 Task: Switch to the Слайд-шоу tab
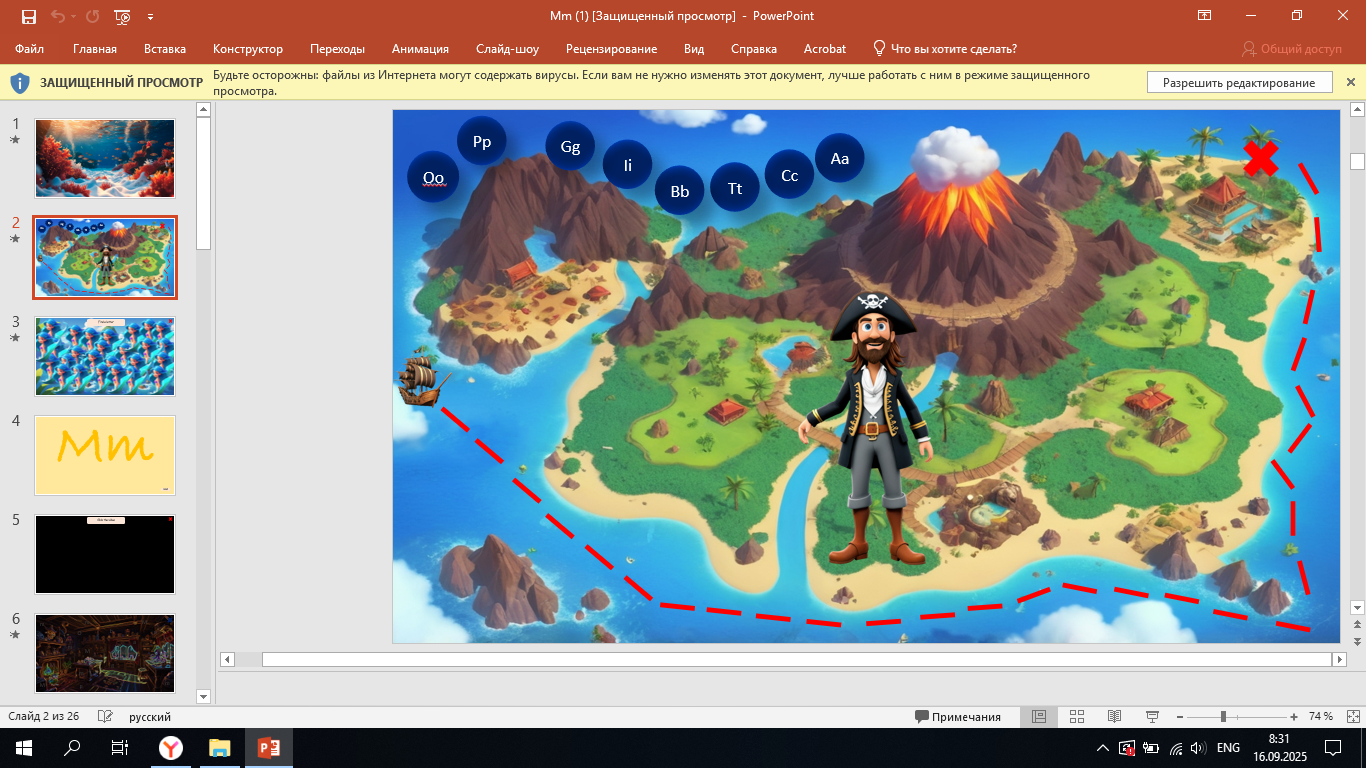click(x=507, y=49)
